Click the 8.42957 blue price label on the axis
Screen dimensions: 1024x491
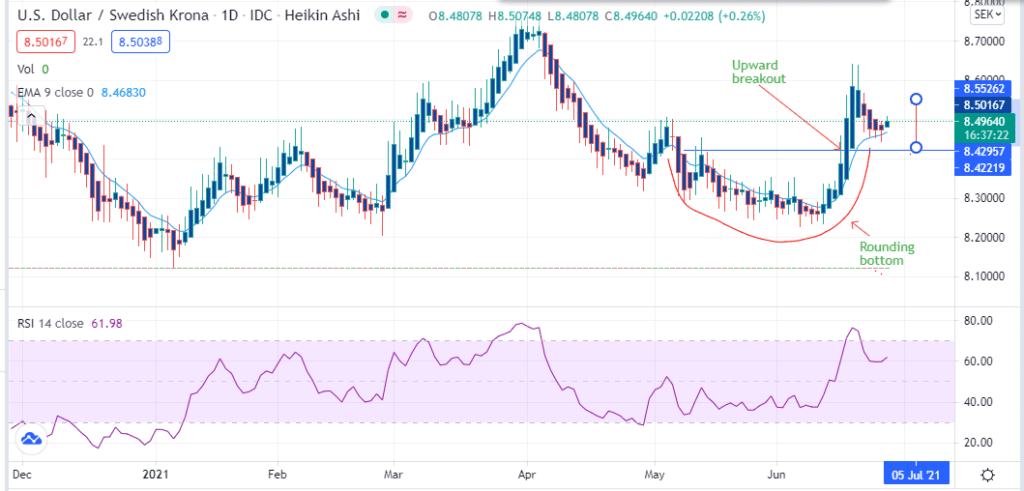coord(984,151)
